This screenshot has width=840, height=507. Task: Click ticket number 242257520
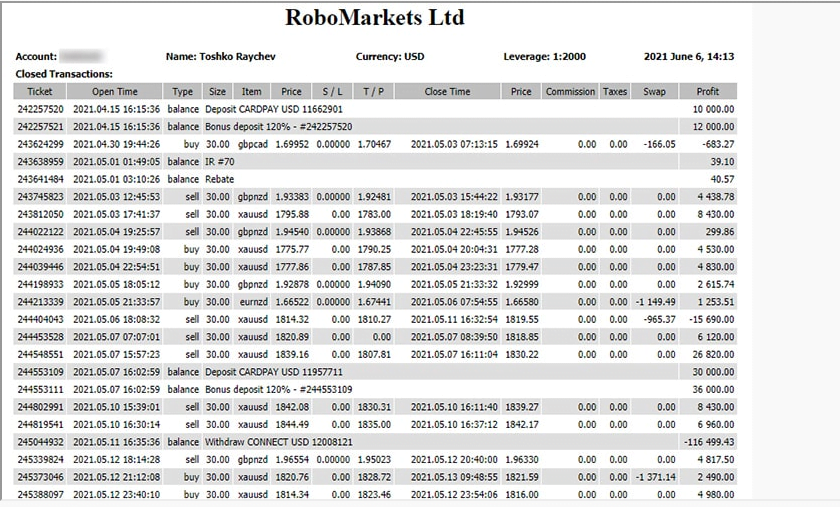(x=40, y=108)
